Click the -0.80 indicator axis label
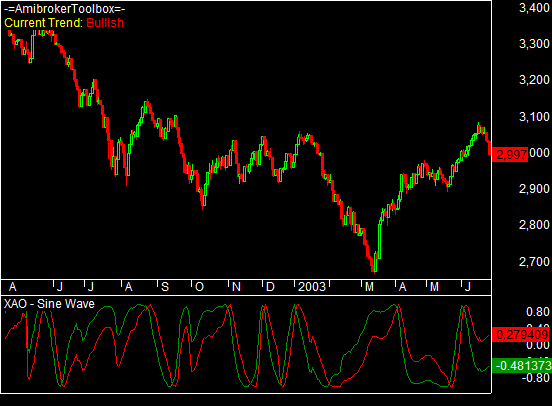552x406 pixels. click(535, 378)
